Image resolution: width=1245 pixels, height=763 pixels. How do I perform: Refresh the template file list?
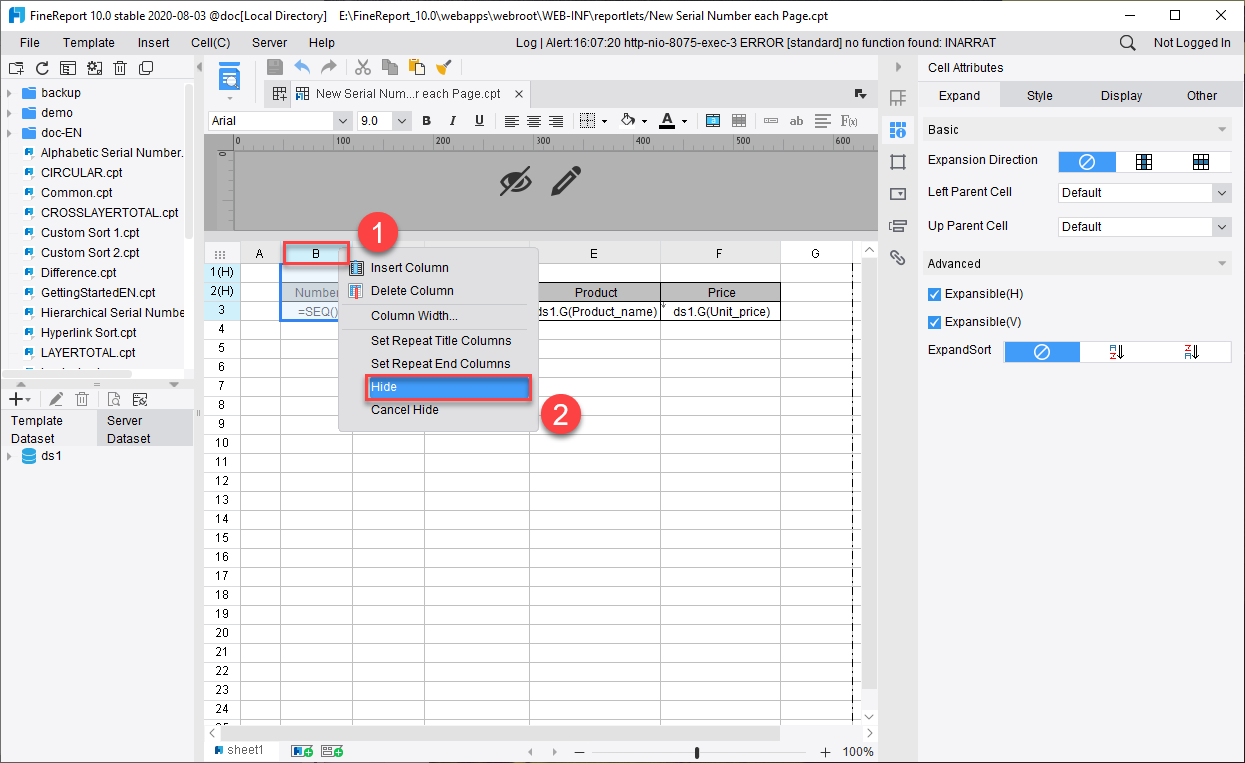click(x=42, y=68)
